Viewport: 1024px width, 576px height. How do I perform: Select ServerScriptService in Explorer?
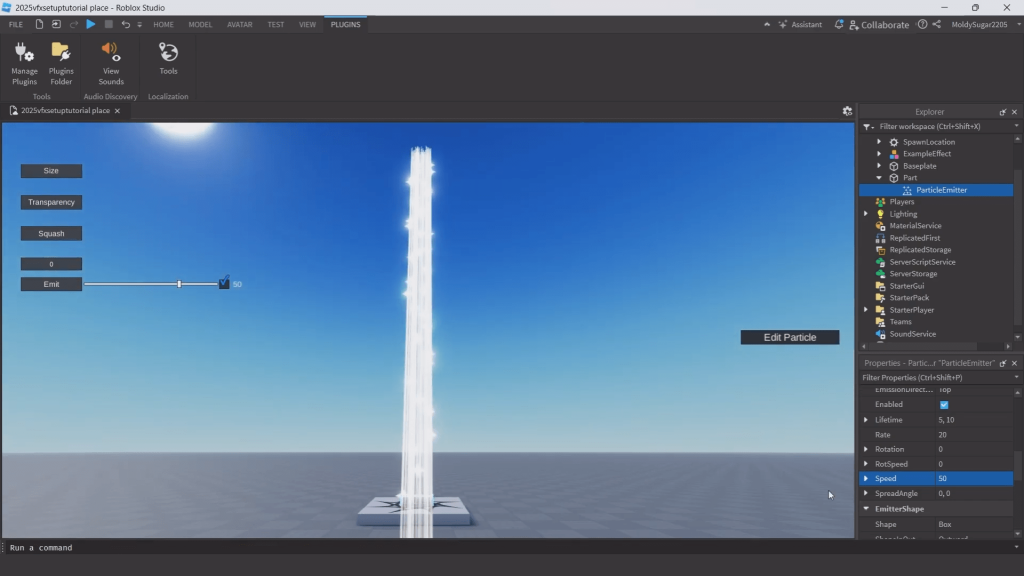point(922,262)
